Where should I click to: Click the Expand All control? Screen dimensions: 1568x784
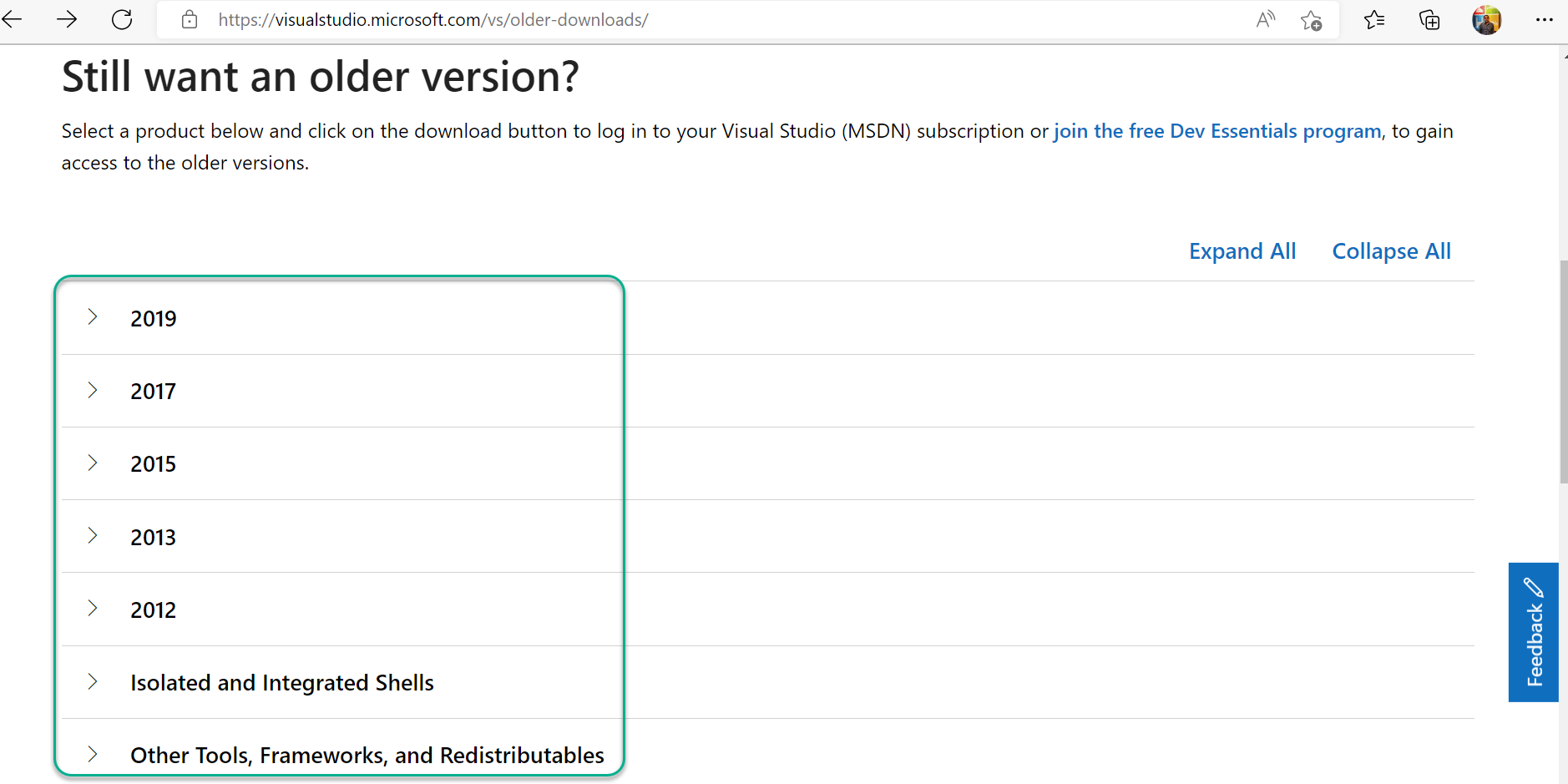[1242, 250]
